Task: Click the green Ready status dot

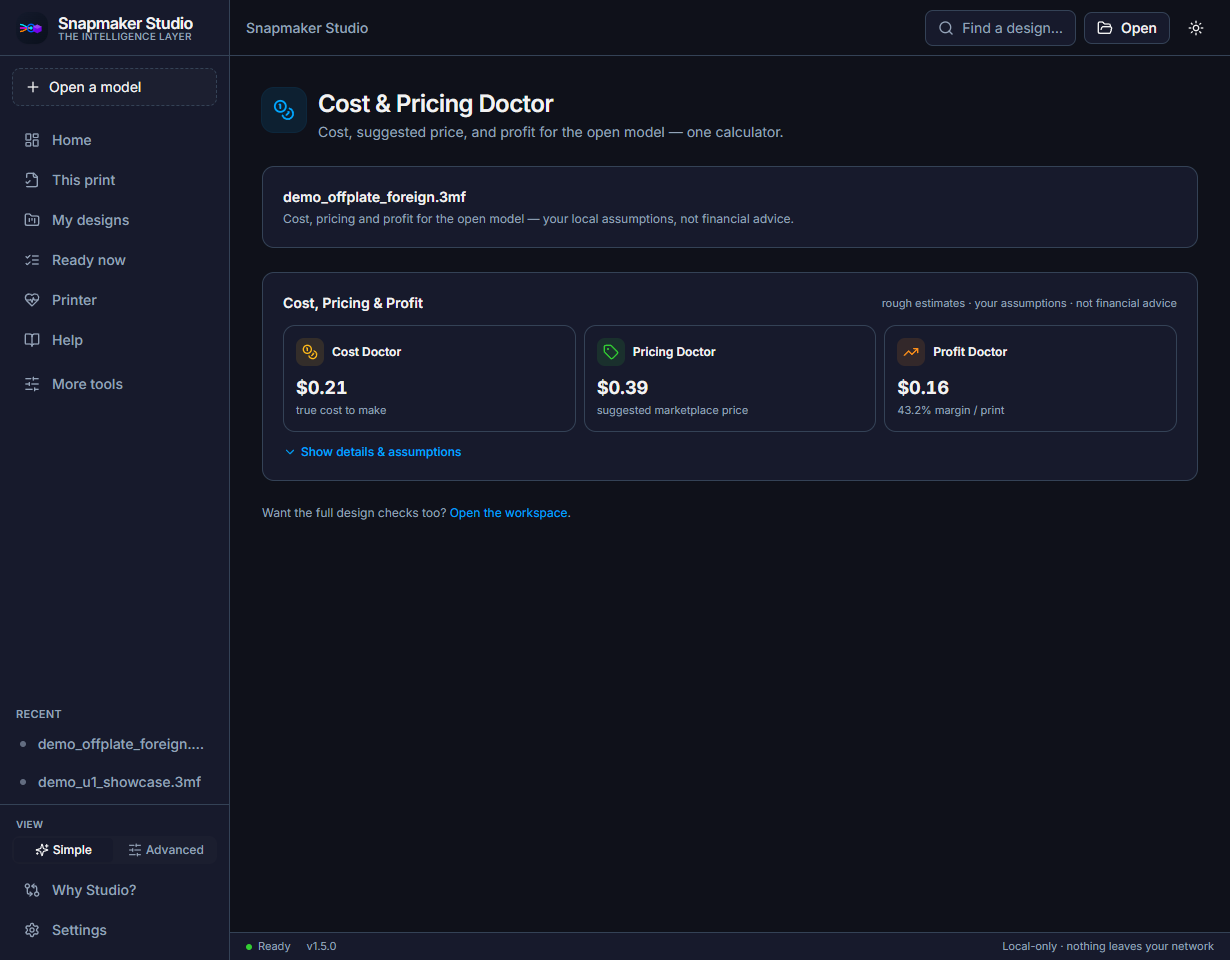Action: click(x=249, y=946)
